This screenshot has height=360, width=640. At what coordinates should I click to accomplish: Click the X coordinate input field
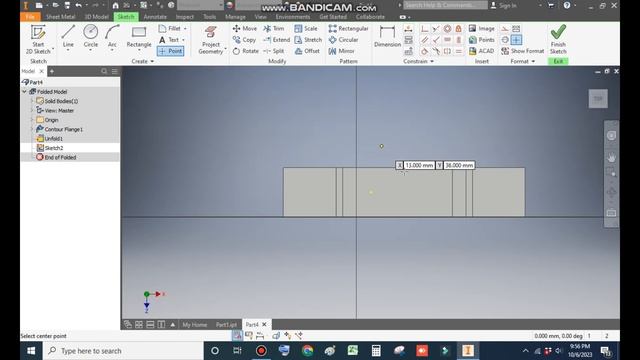(x=419, y=165)
